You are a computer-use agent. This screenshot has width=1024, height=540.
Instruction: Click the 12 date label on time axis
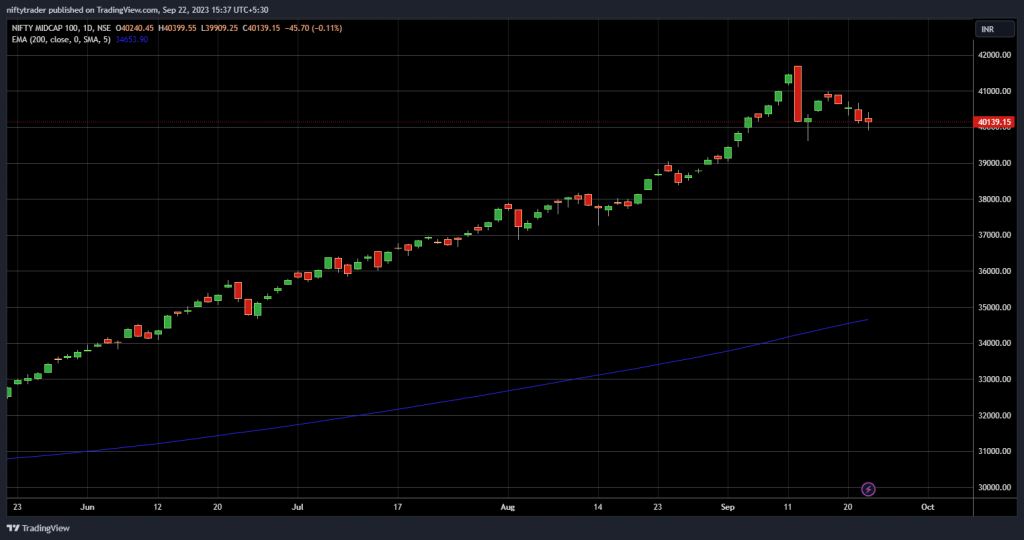click(157, 507)
